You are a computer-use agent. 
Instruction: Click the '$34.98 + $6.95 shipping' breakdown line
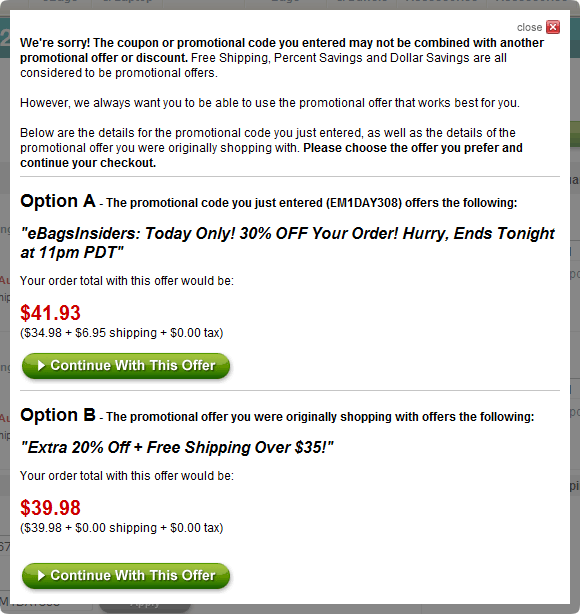(x=122, y=333)
